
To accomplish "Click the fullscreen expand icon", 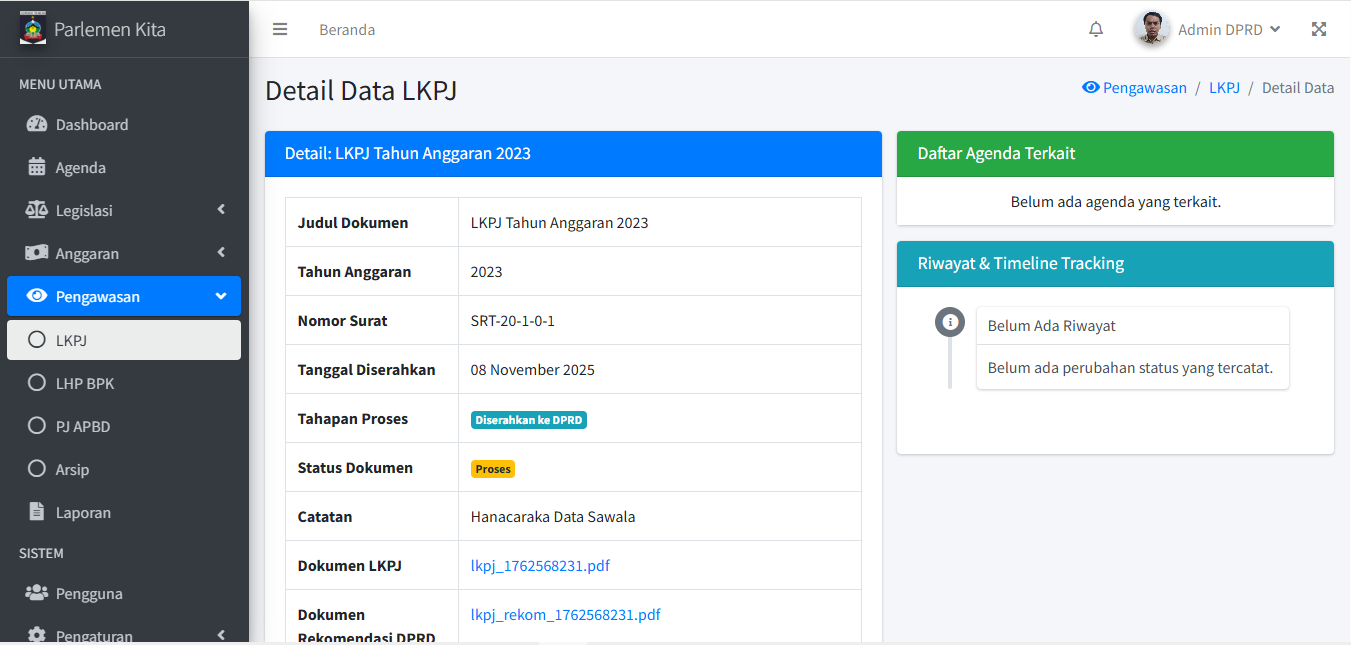I will (x=1319, y=29).
